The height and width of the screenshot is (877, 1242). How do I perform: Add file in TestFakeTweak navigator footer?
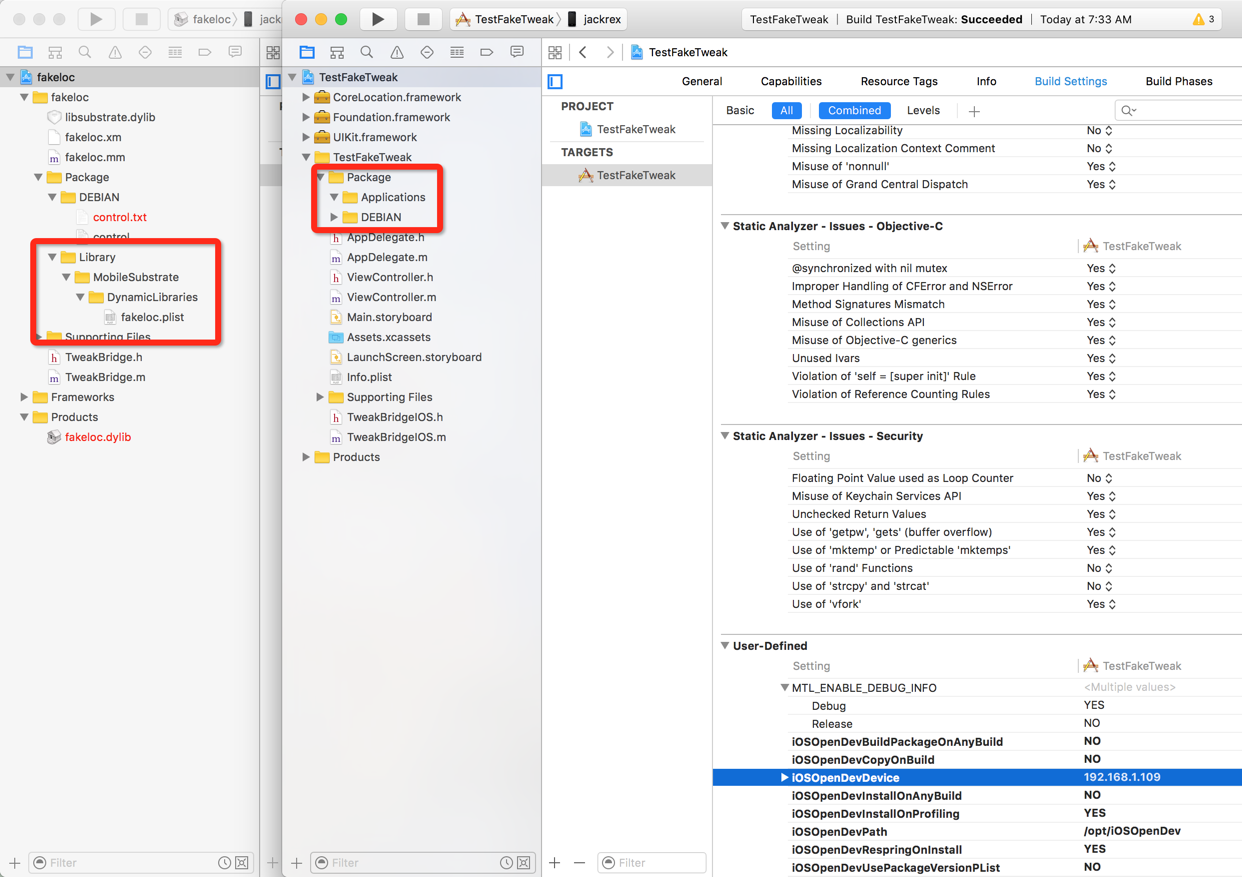297,862
